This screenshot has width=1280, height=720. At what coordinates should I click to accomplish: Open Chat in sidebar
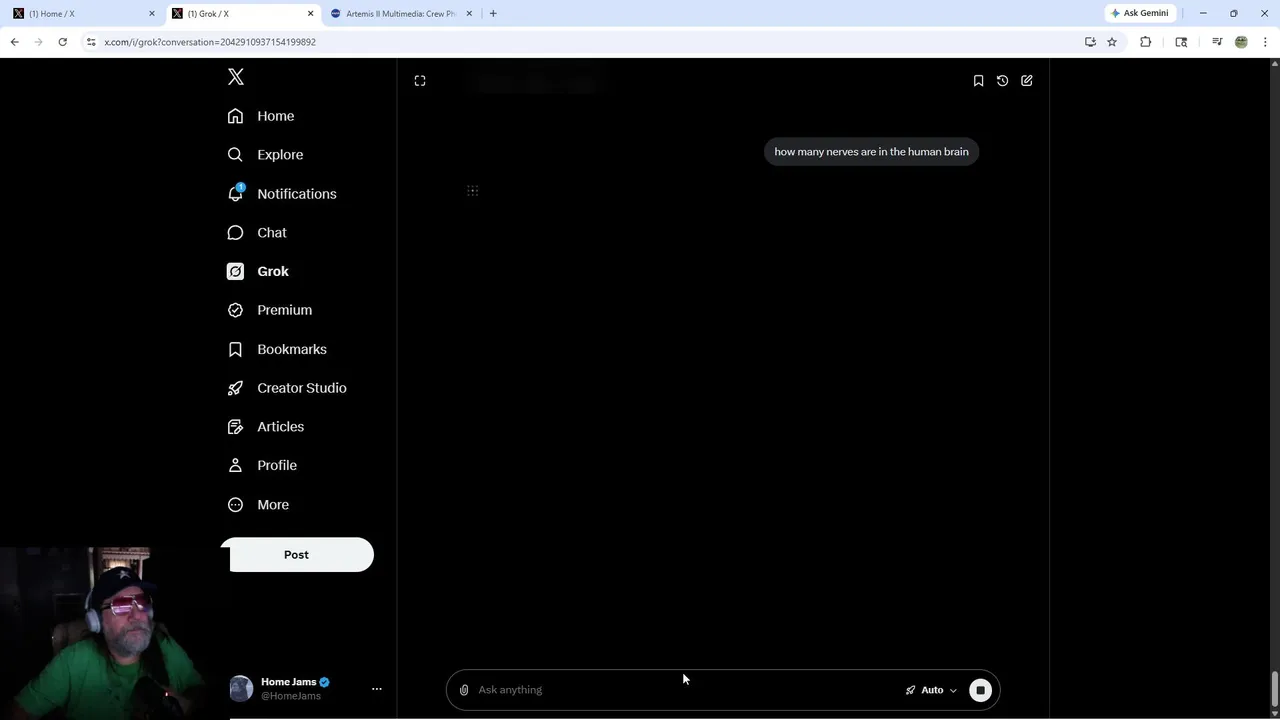click(x=257, y=233)
